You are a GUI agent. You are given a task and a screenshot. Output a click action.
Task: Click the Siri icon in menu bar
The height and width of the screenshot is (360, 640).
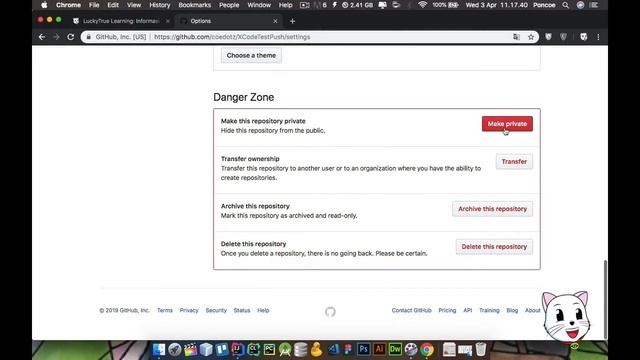580,5
